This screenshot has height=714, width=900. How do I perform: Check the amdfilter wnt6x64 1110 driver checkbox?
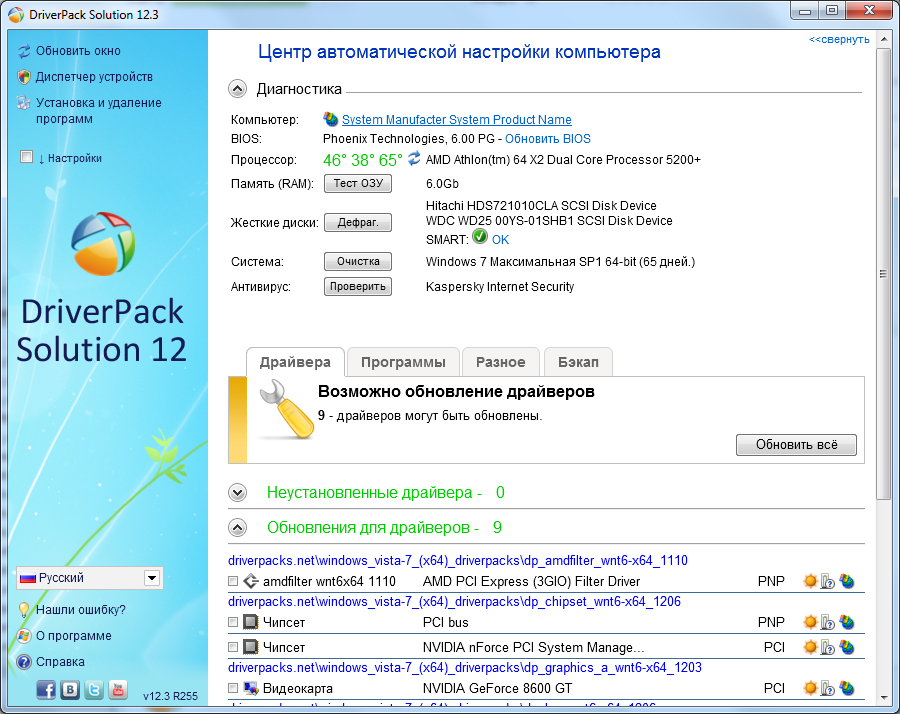tap(233, 581)
